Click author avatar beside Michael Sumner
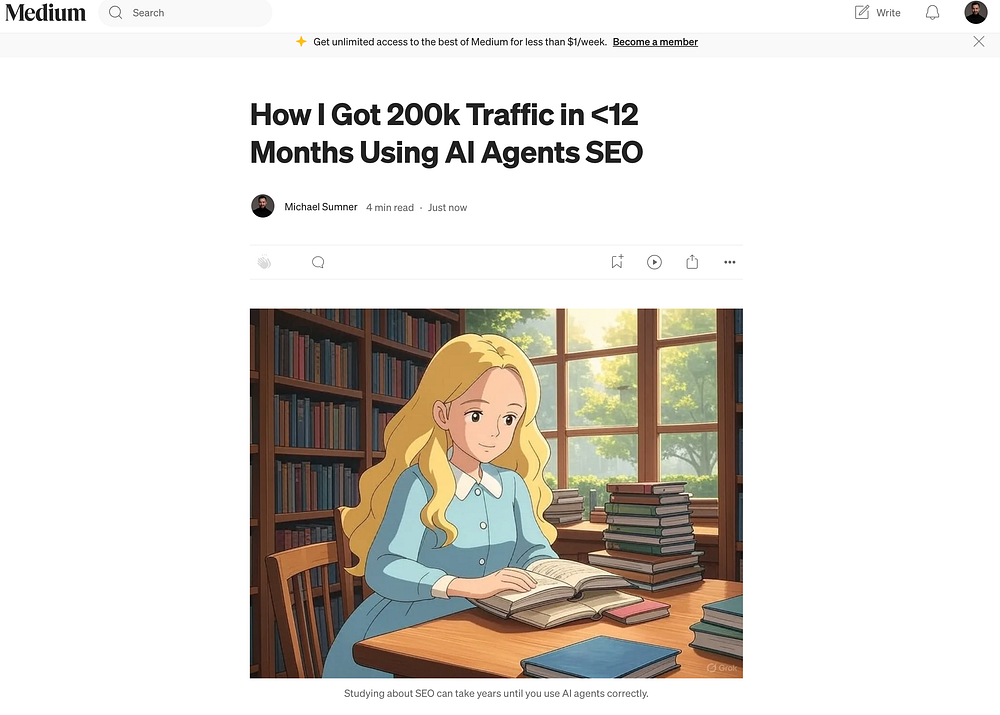 (x=263, y=206)
